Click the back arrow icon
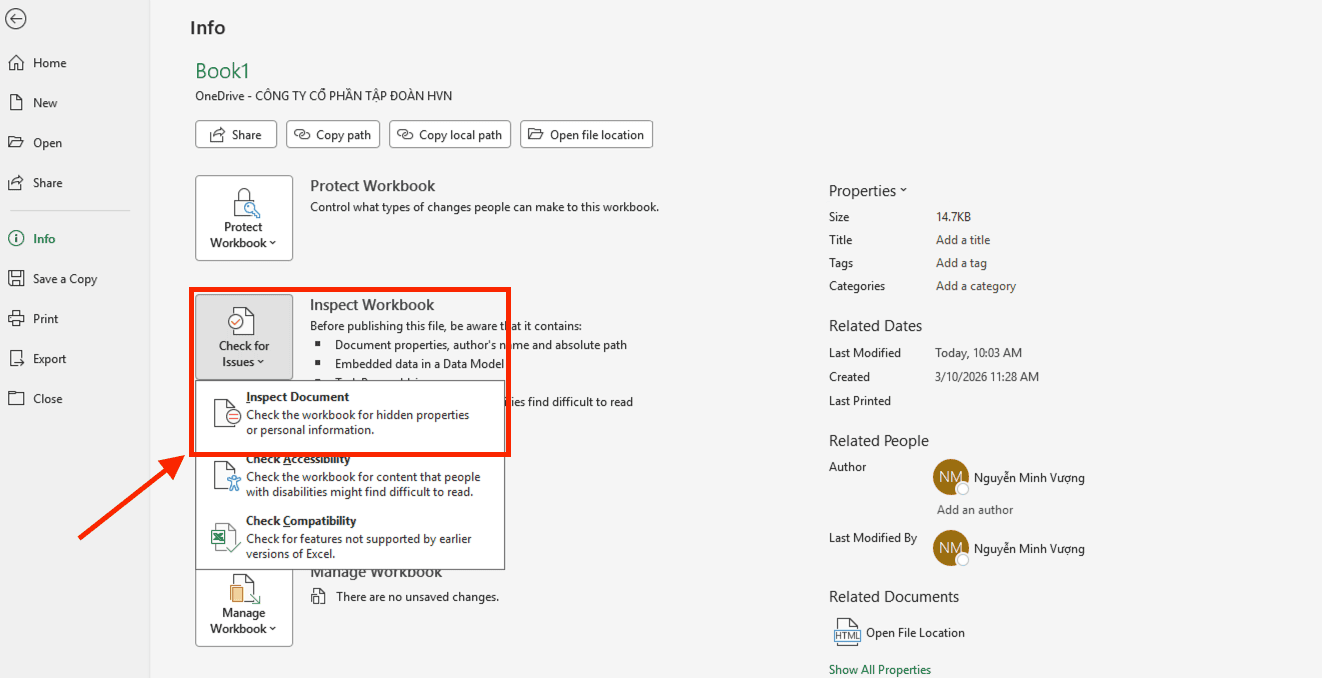This screenshot has height=678, width=1322. tap(16, 19)
